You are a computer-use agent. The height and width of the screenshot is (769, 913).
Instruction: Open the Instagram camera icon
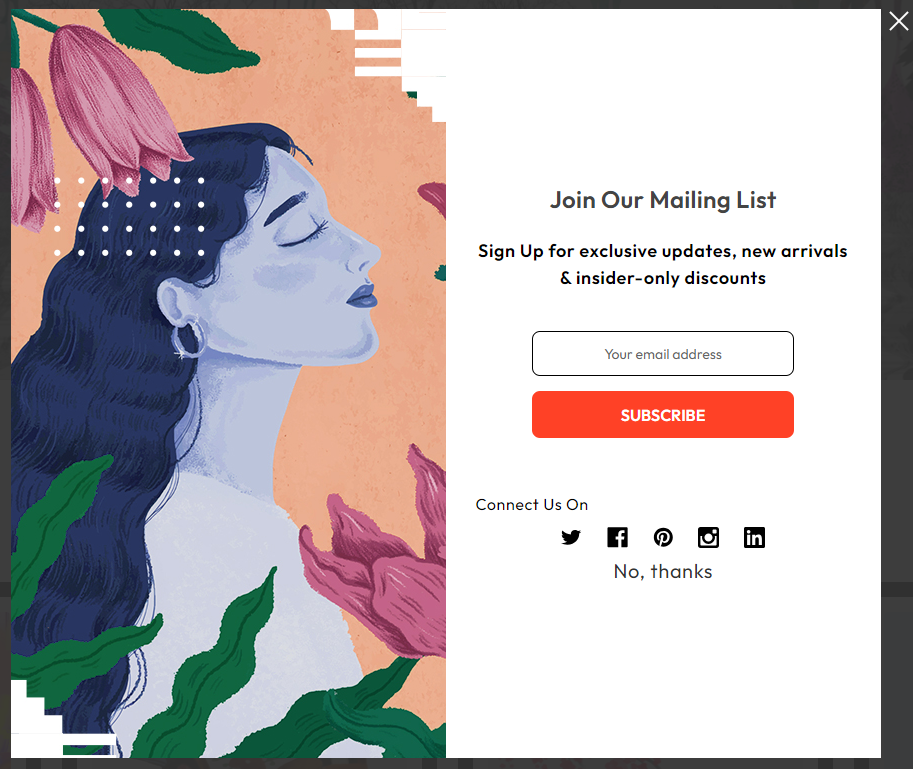(708, 537)
